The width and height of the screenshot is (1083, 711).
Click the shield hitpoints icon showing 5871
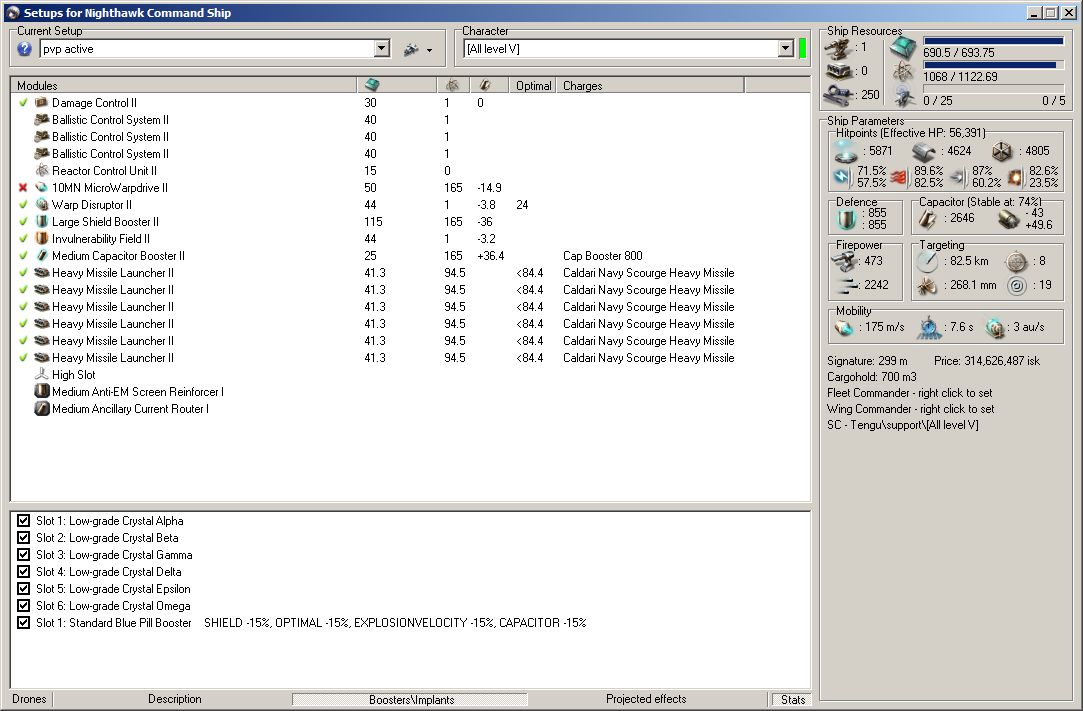pos(845,151)
